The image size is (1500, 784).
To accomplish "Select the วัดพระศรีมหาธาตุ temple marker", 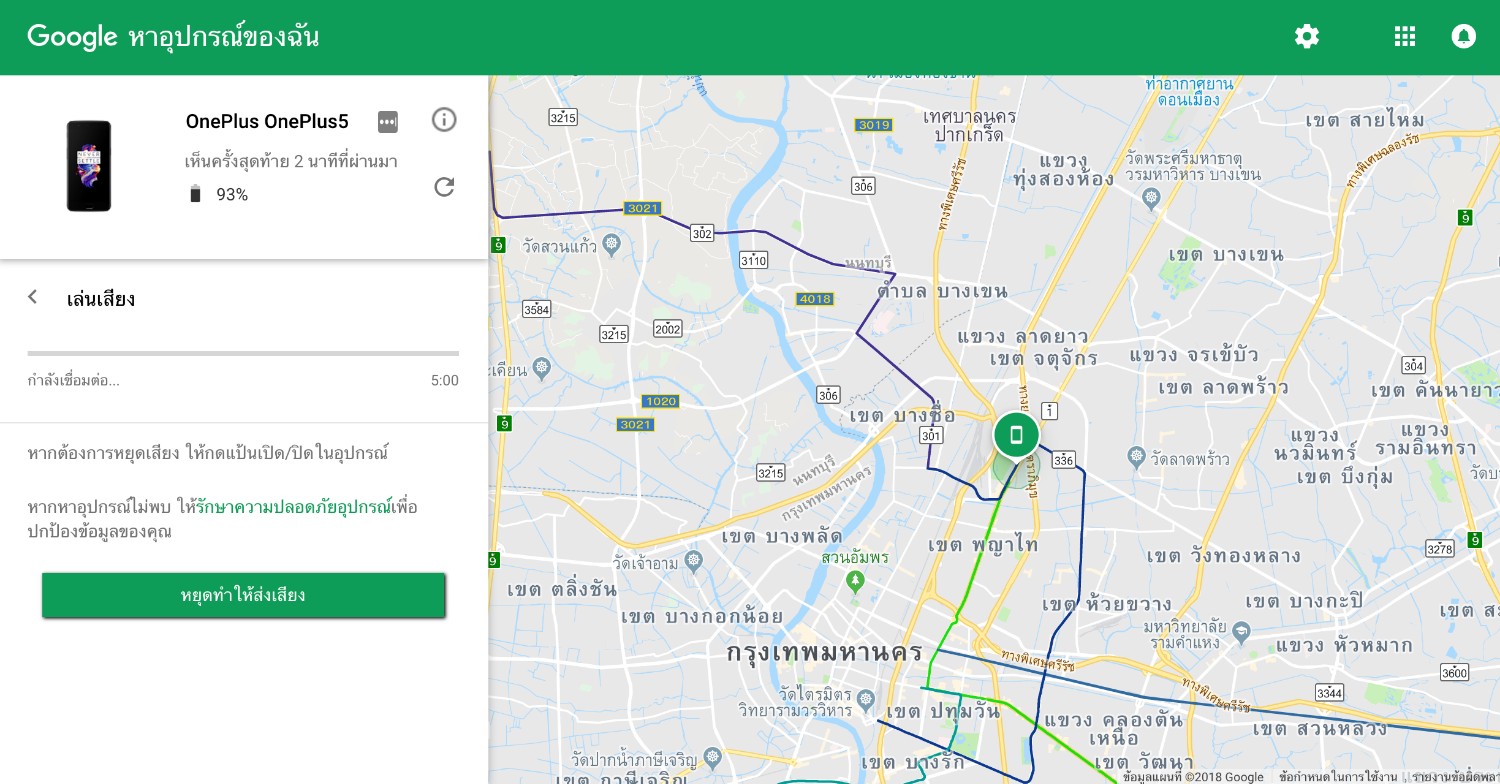I will point(1151,198).
